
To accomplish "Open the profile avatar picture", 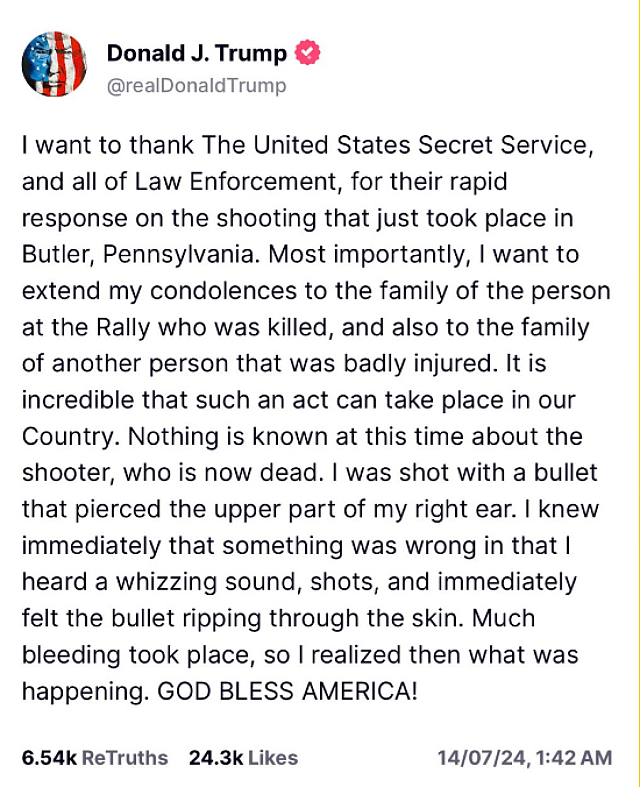I will [56, 66].
